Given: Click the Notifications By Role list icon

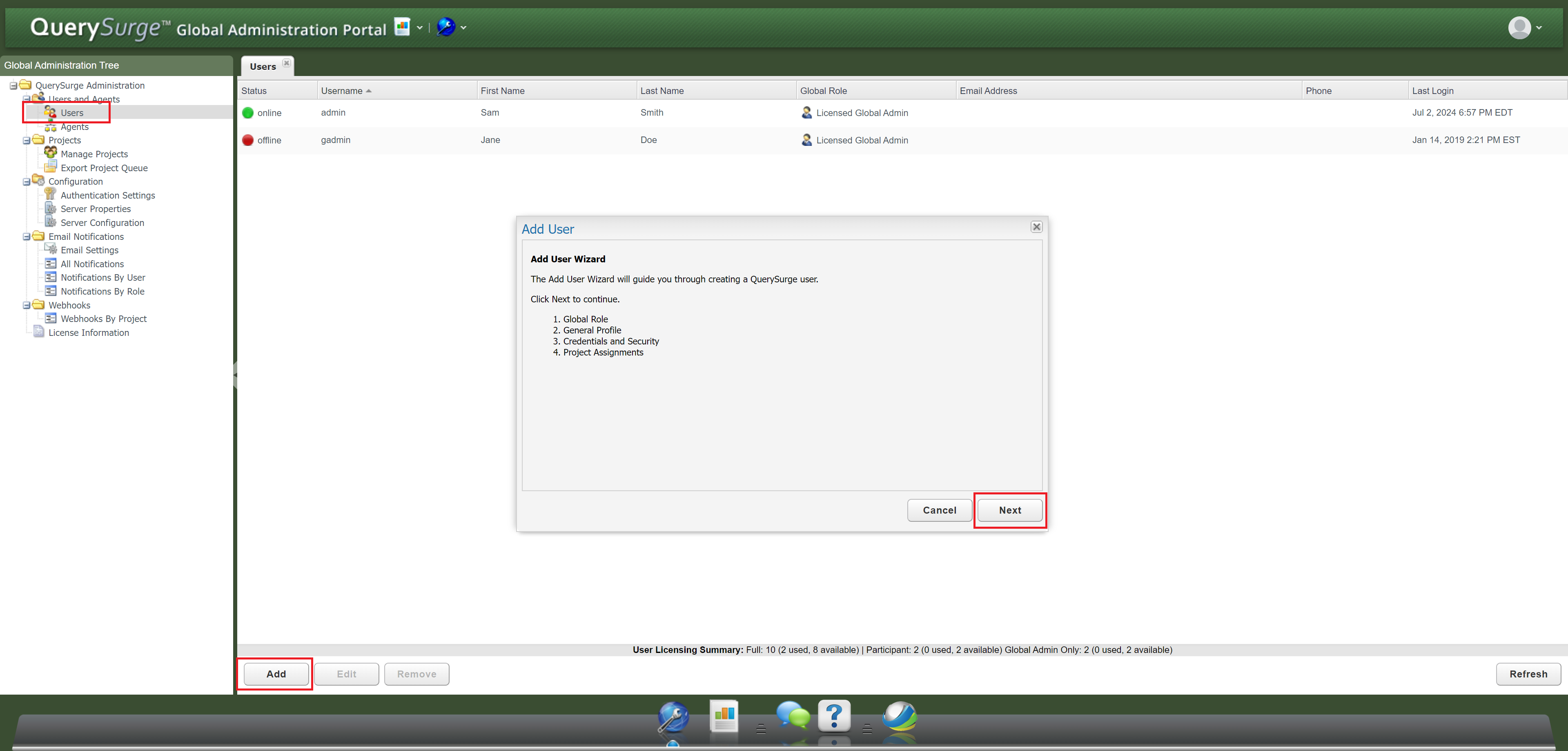Looking at the screenshot, I should coord(51,291).
